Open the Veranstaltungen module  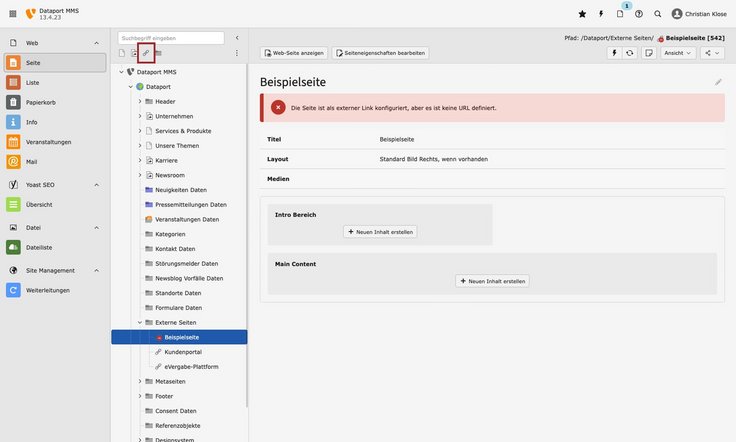(55, 142)
